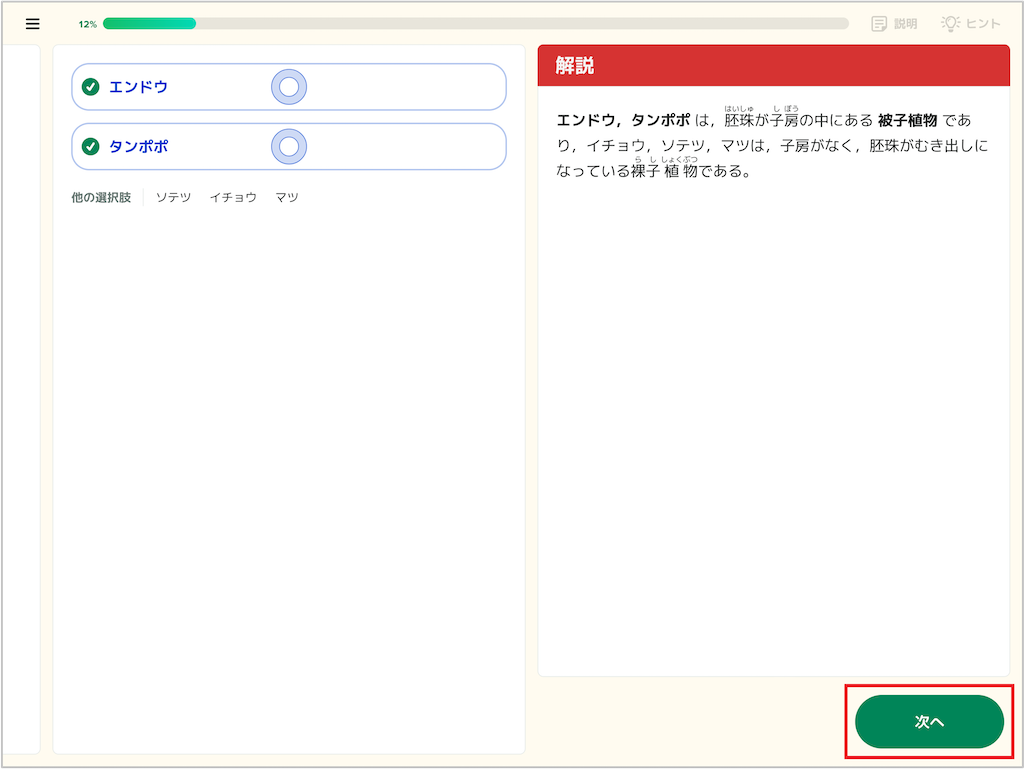Click bold エンドウ, タンポポ in explanation
This screenshot has height=769, width=1024.
[x=623, y=120]
